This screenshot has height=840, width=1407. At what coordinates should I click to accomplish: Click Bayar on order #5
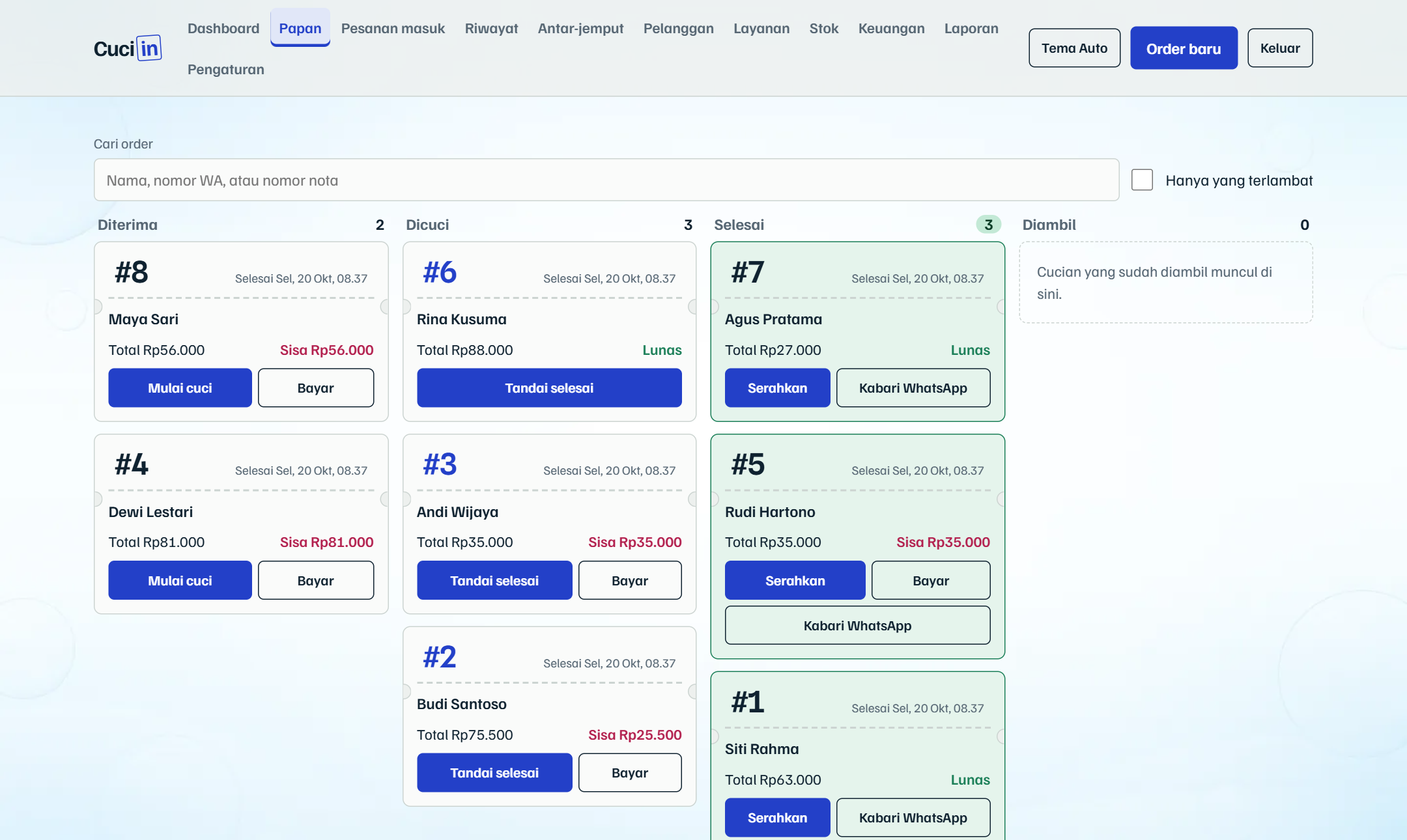pos(931,581)
